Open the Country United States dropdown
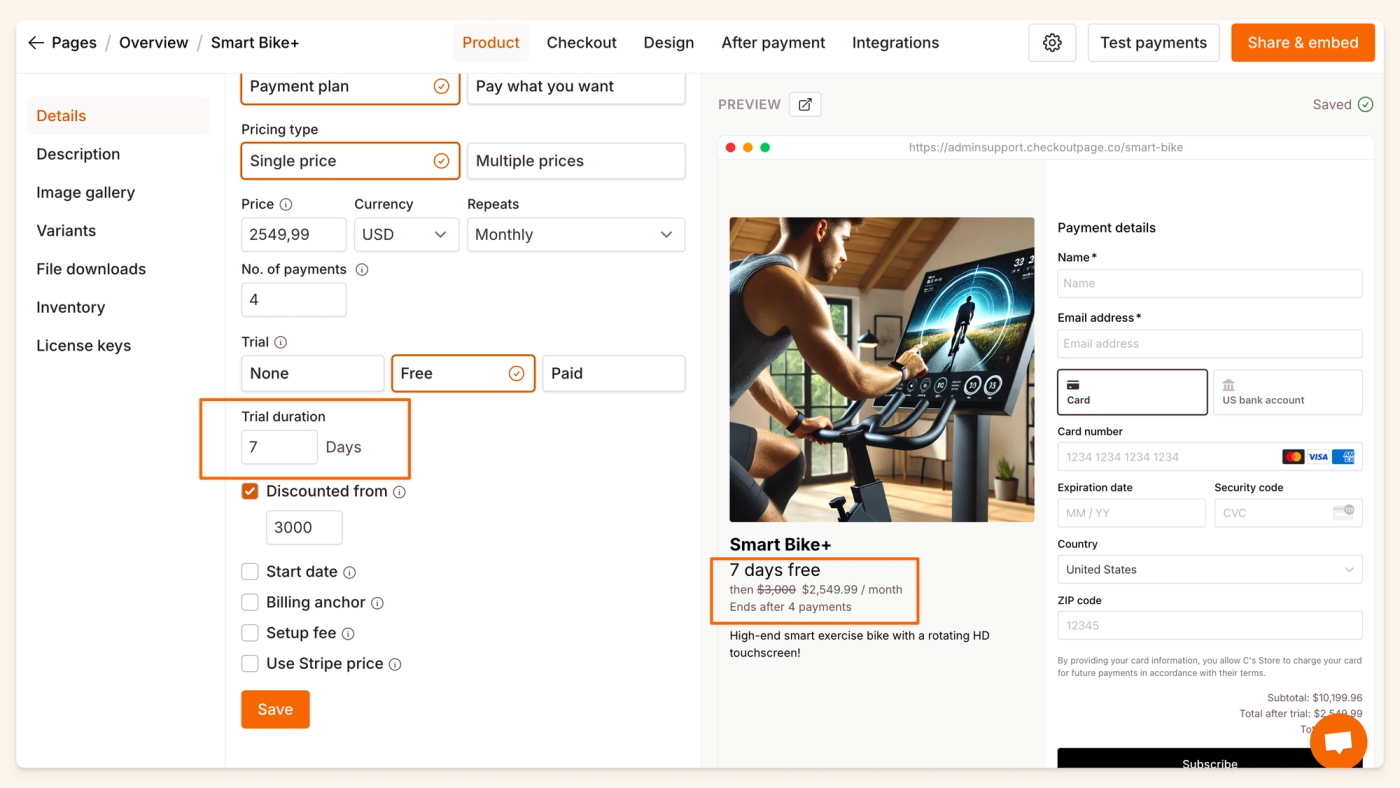The width and height of the screenshot is (1400, 788). pyautogui.click(x=1210, y=569)
